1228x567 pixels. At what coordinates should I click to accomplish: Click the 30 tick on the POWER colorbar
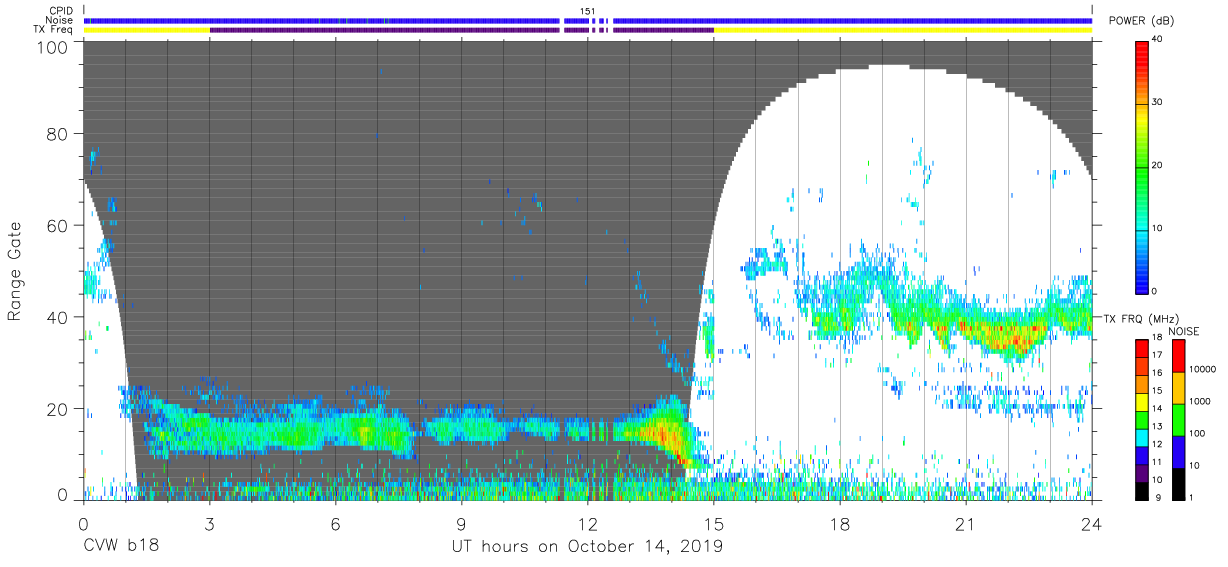(x=1159, y=102)
